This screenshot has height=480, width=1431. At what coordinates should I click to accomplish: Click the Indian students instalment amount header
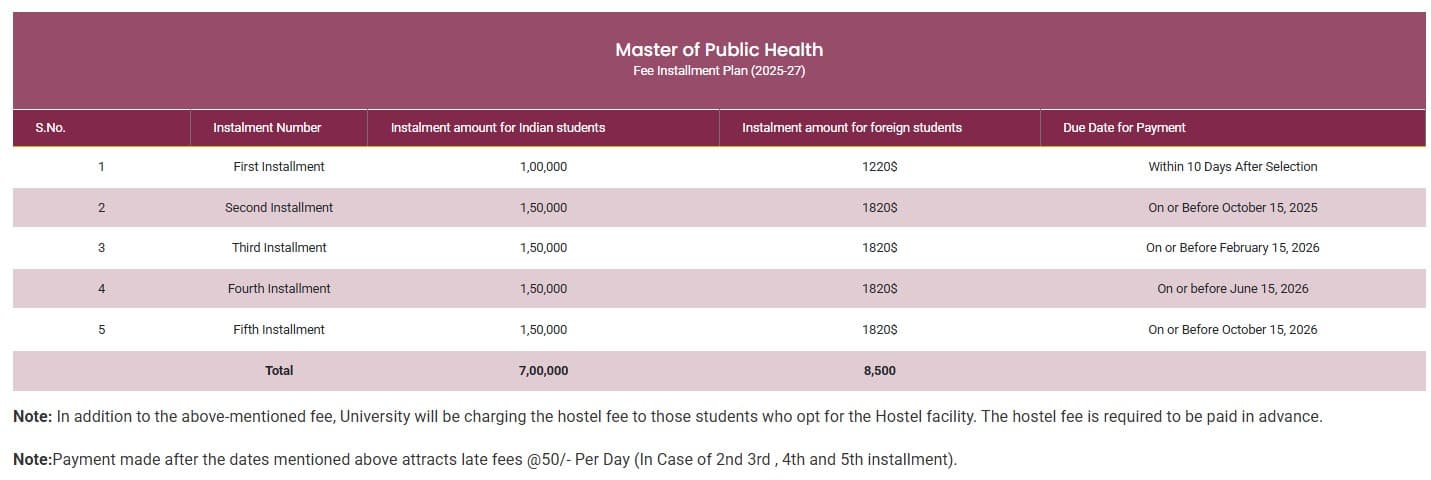497,128
